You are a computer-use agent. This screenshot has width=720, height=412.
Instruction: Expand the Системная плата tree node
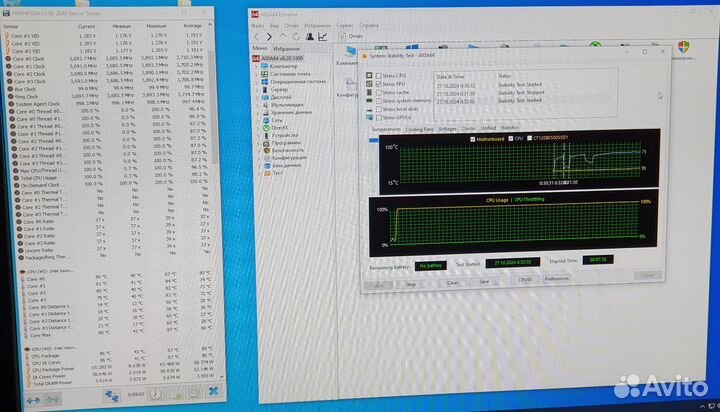coord(256,74)
